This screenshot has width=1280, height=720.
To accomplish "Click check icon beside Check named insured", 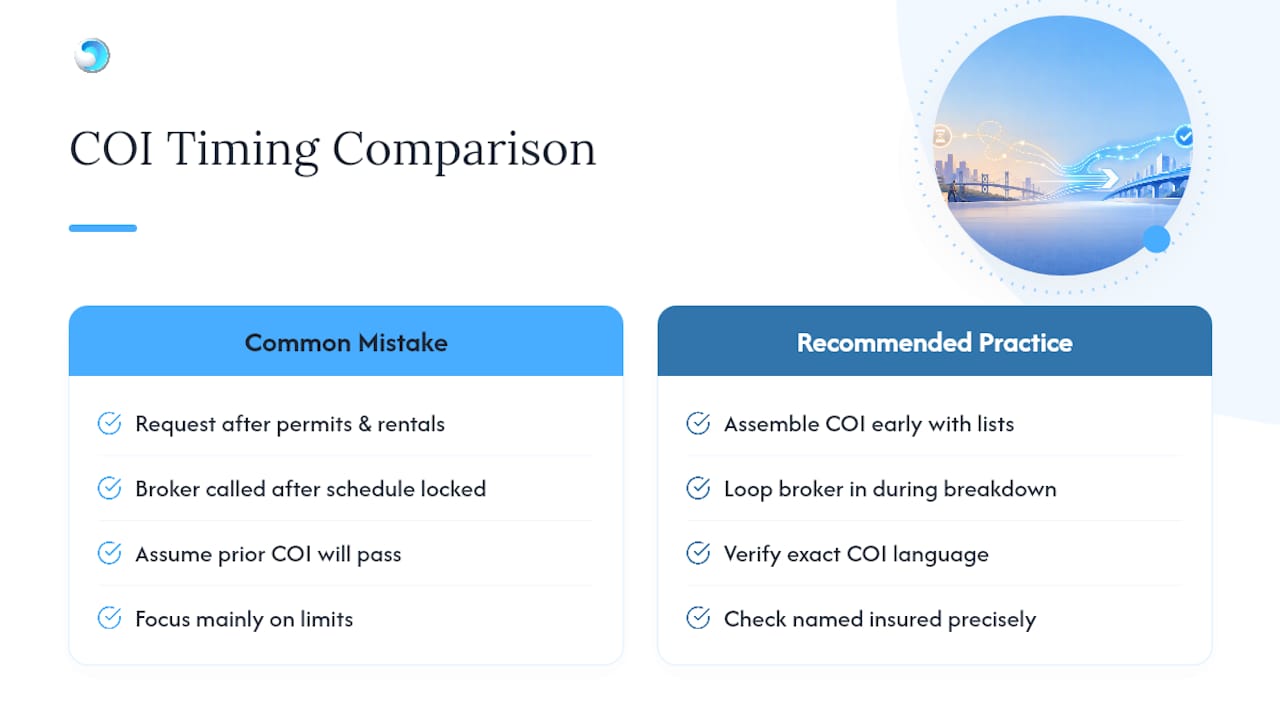I will point(698,619).
